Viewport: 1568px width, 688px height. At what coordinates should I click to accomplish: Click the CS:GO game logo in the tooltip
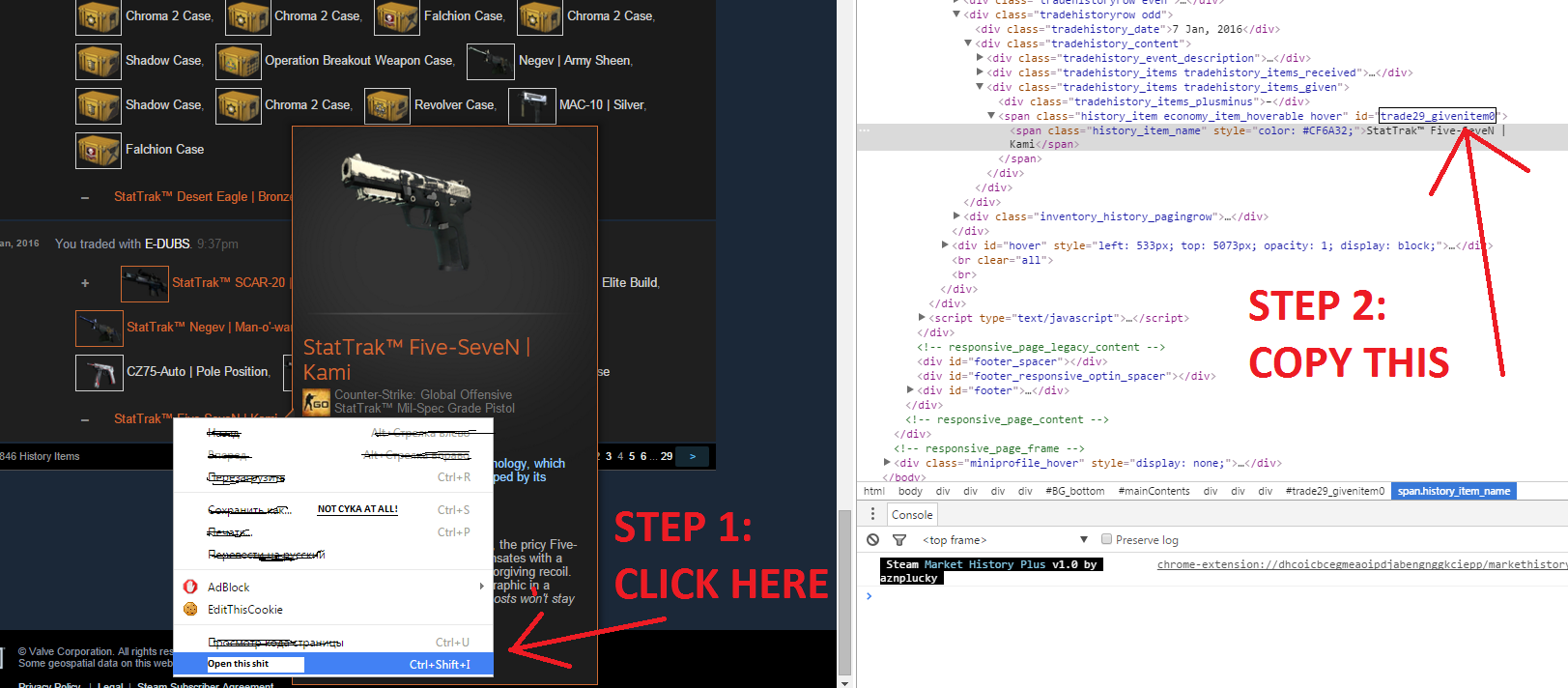pyautogui.click(x=317, y=402)
